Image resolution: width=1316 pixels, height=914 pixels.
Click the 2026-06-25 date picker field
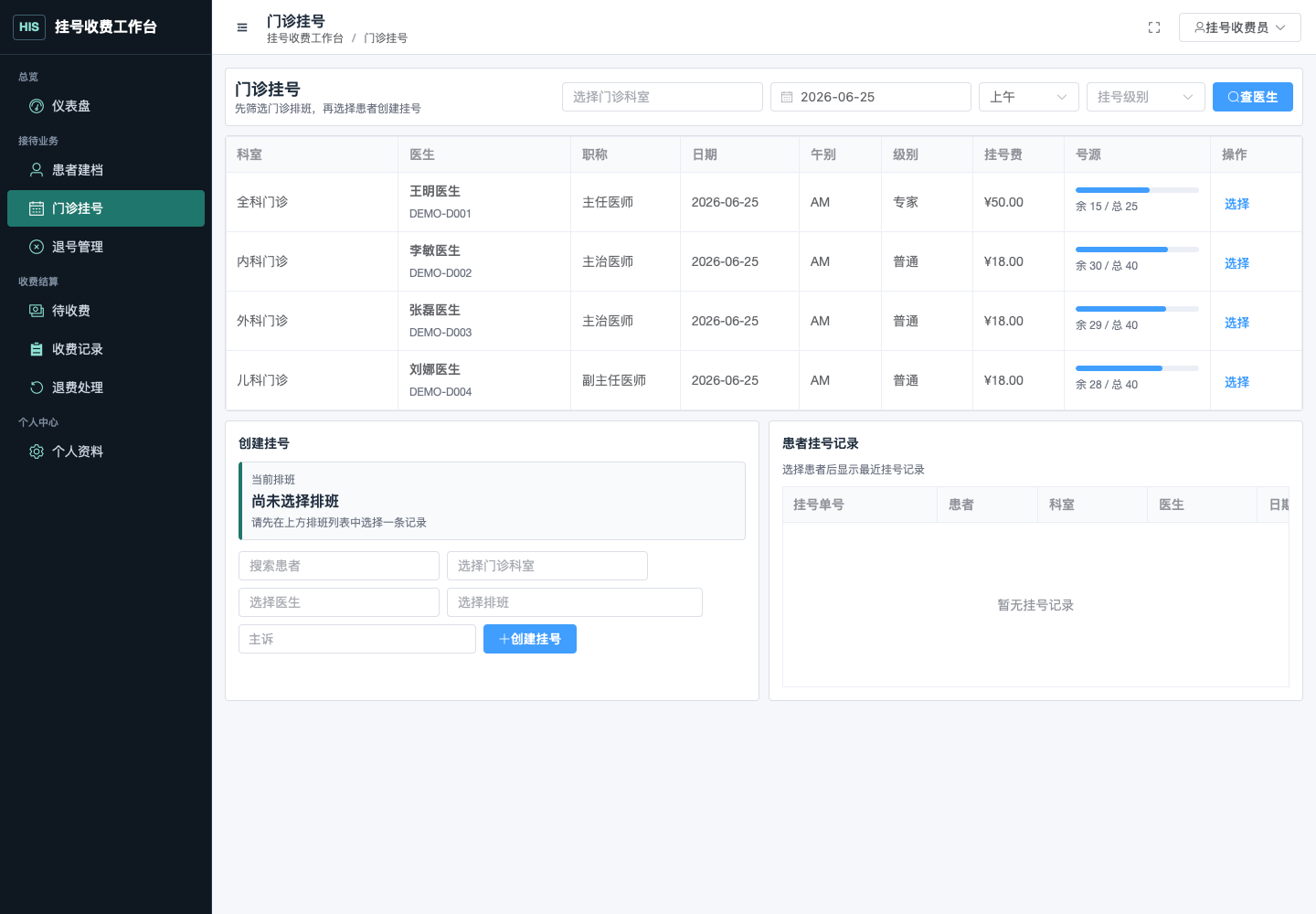click(x=871, y=97)
